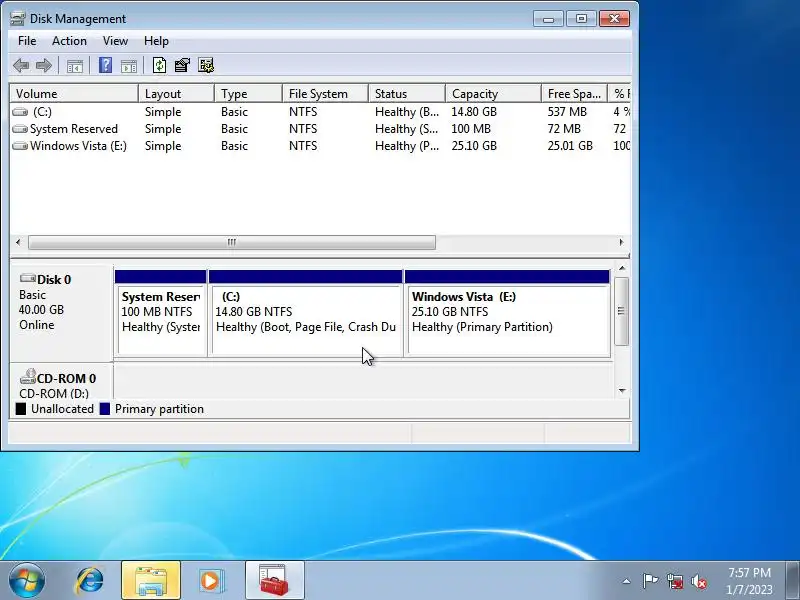Launch Internet Explorer from taskbar
This screenshot has width=800, height=600.
[x=89, y=581]
